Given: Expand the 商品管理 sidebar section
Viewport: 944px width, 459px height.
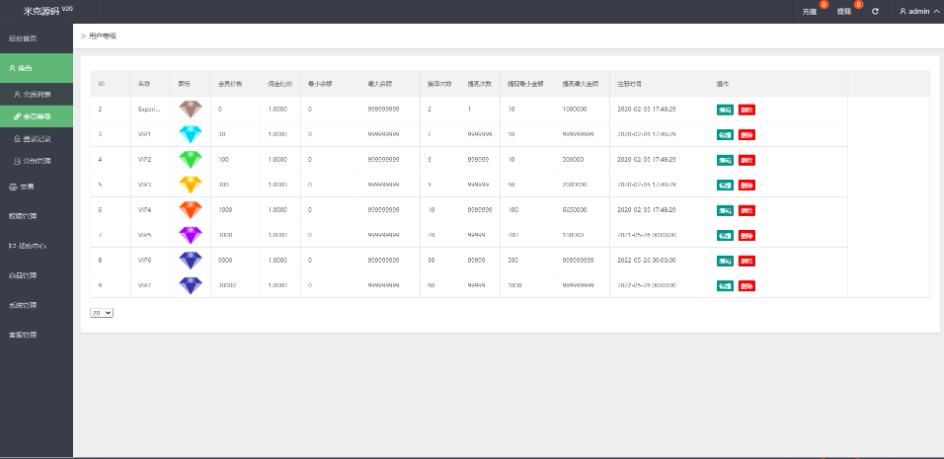Looking at the screenshot, I should click(x=36, y=275).
